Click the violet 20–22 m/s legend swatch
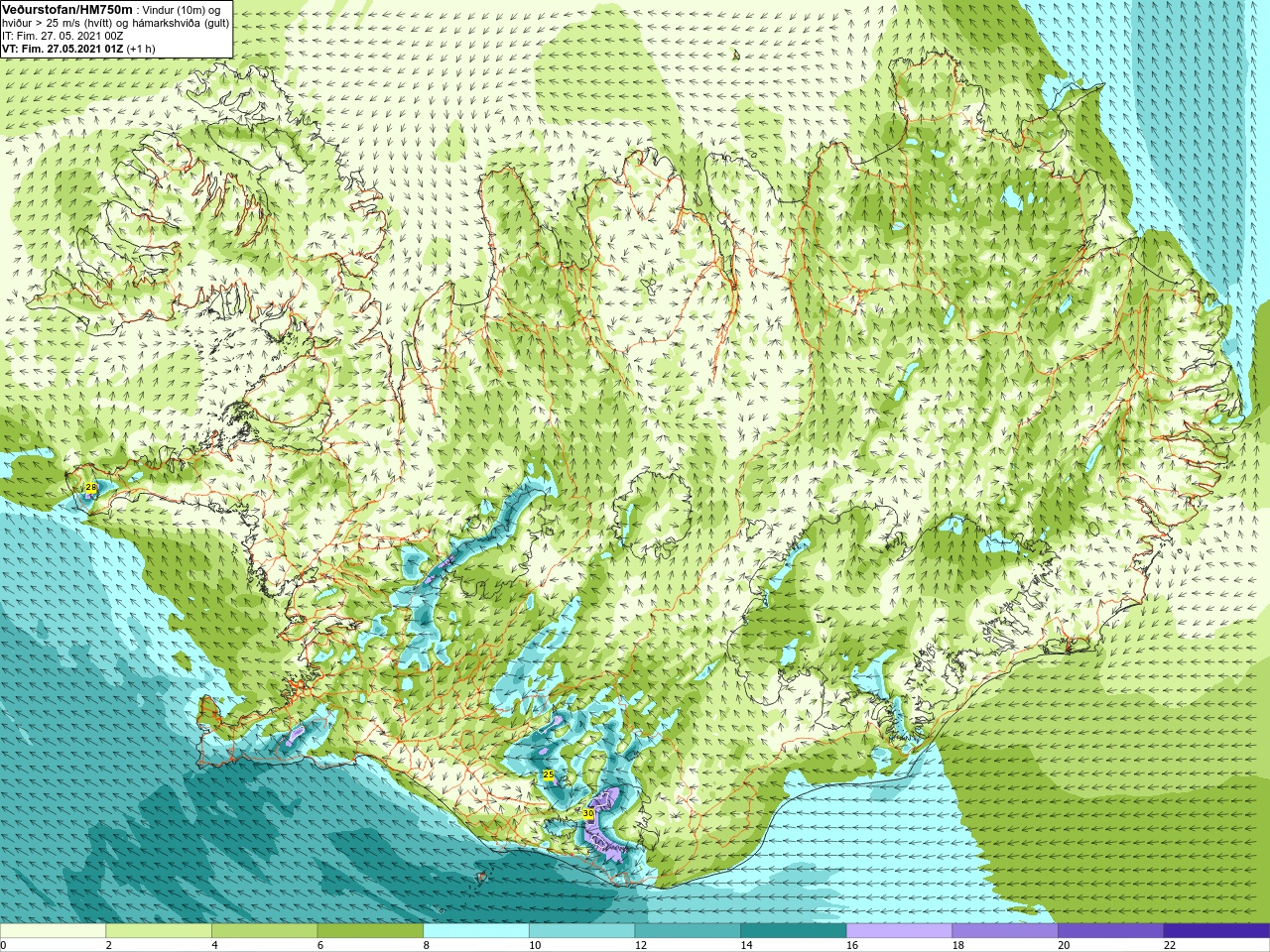Screen dimensions: 1270x952 (1111, 931)
